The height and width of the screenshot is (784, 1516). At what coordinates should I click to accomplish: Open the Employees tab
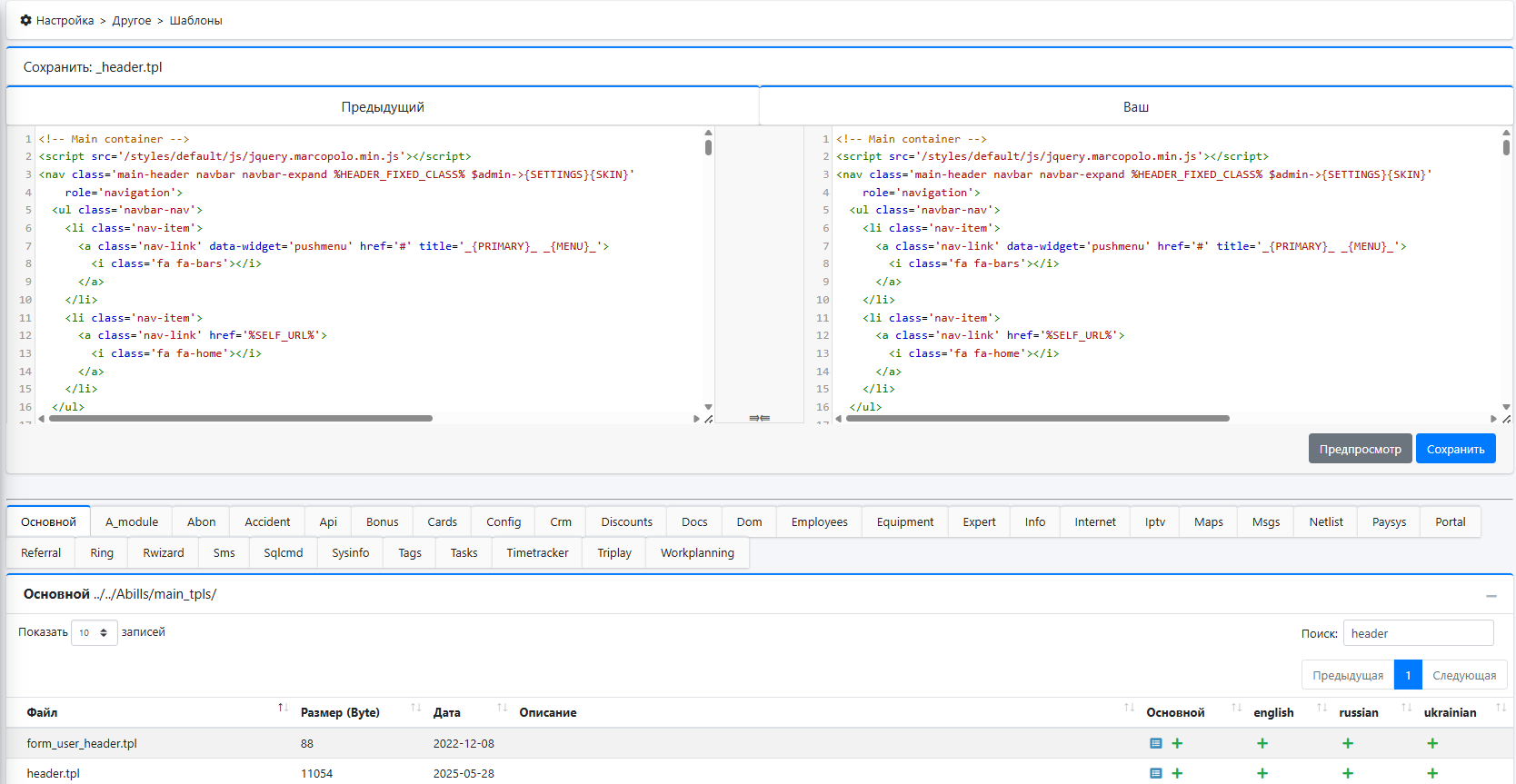[x=820, y=521]
